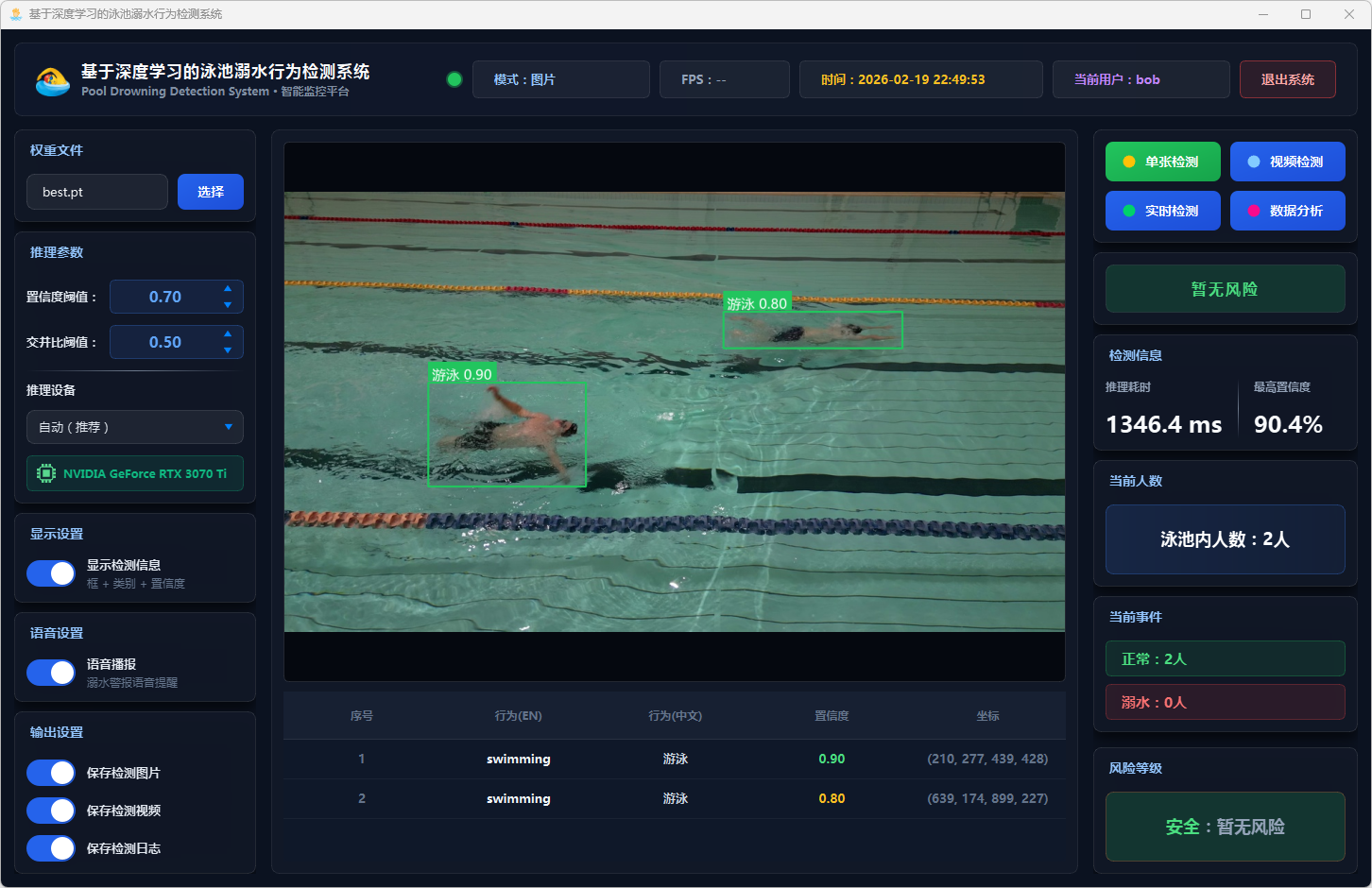Disable the 语音播报 switch
1372x888 pixels.
[x=51, y=673]
